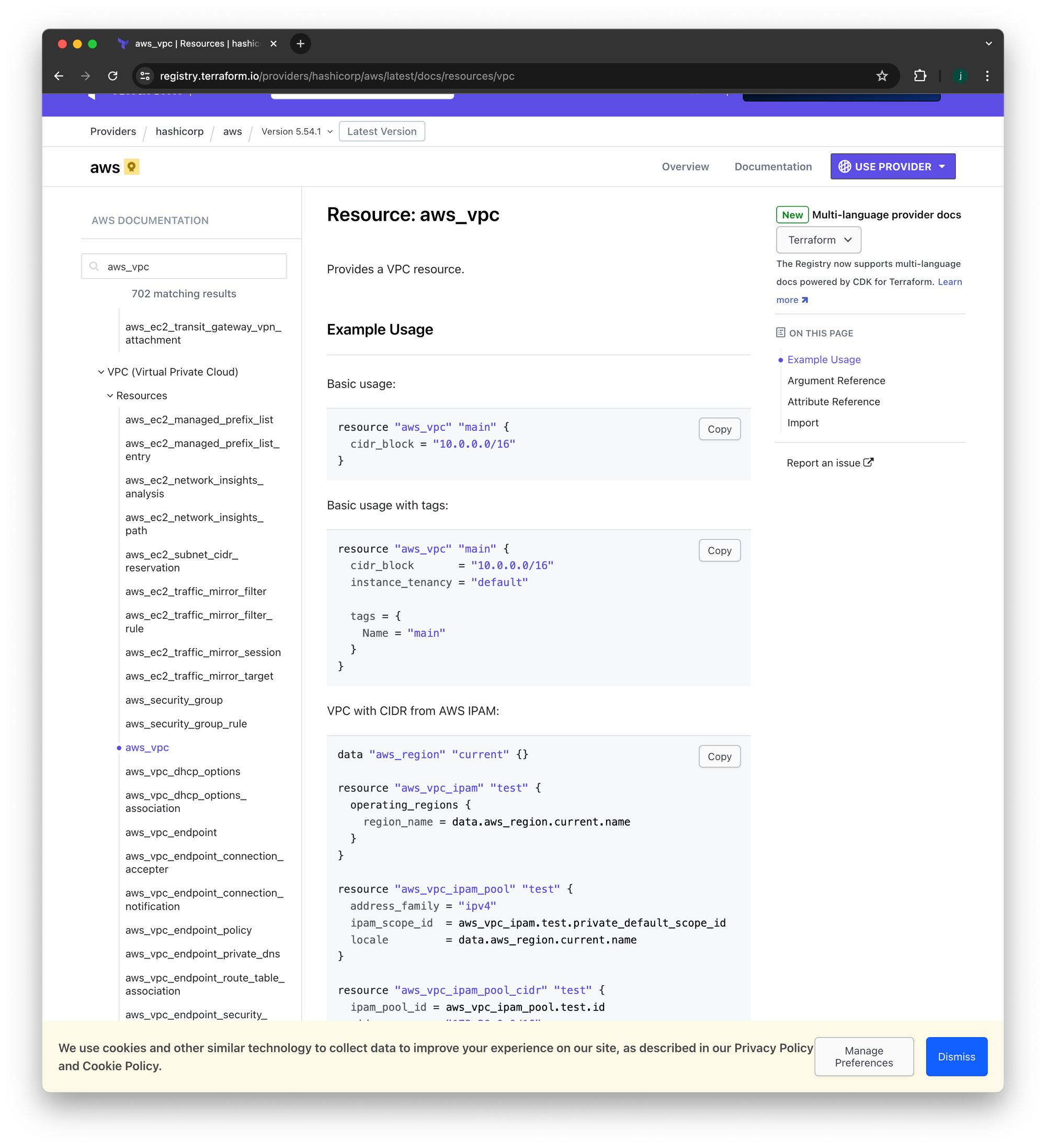Open aws_ec2_subnet_cidr_reservation docs
1046x1148 pixels.
tap(181, 561)
